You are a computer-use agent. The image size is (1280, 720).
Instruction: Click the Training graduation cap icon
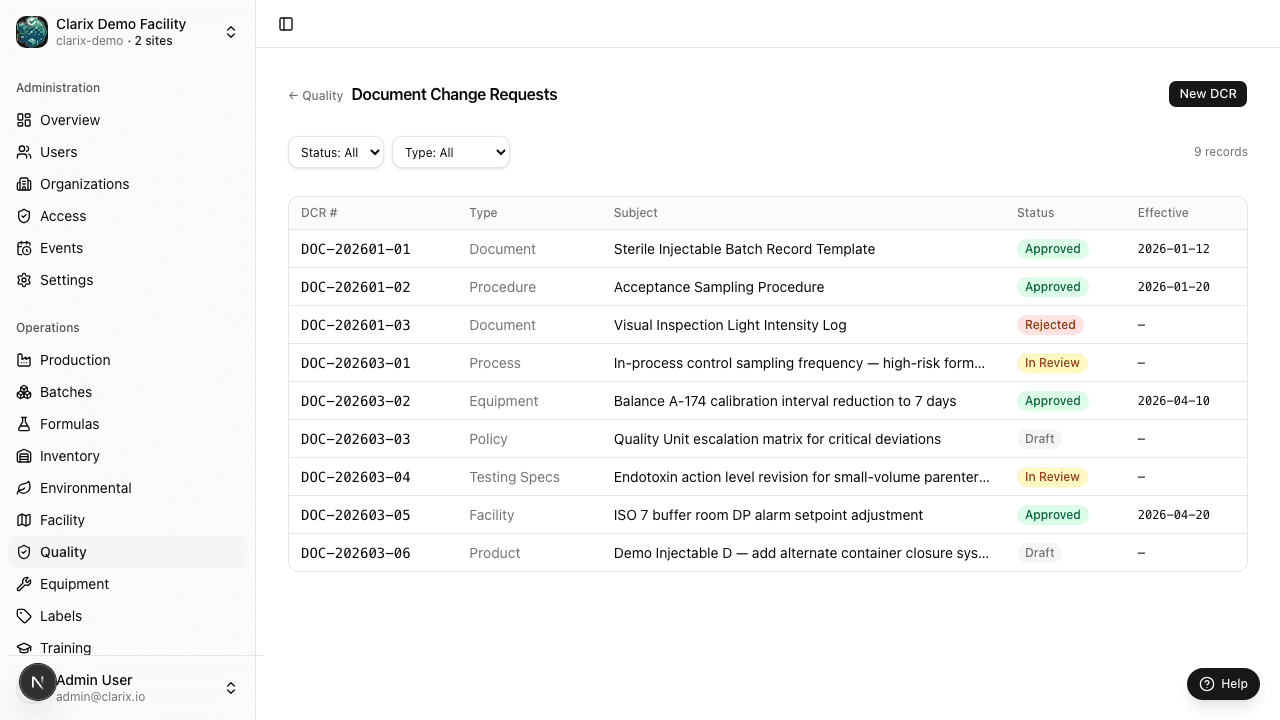coord(24,648)
